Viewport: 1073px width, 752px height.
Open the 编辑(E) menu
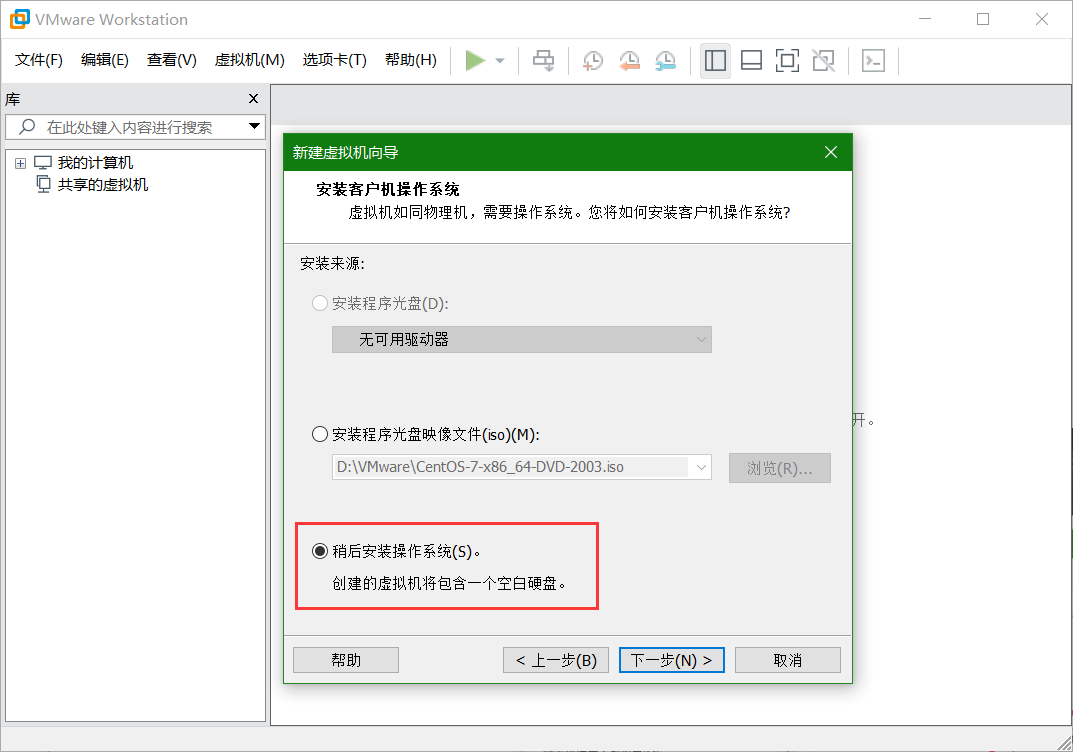coord(105,60)
